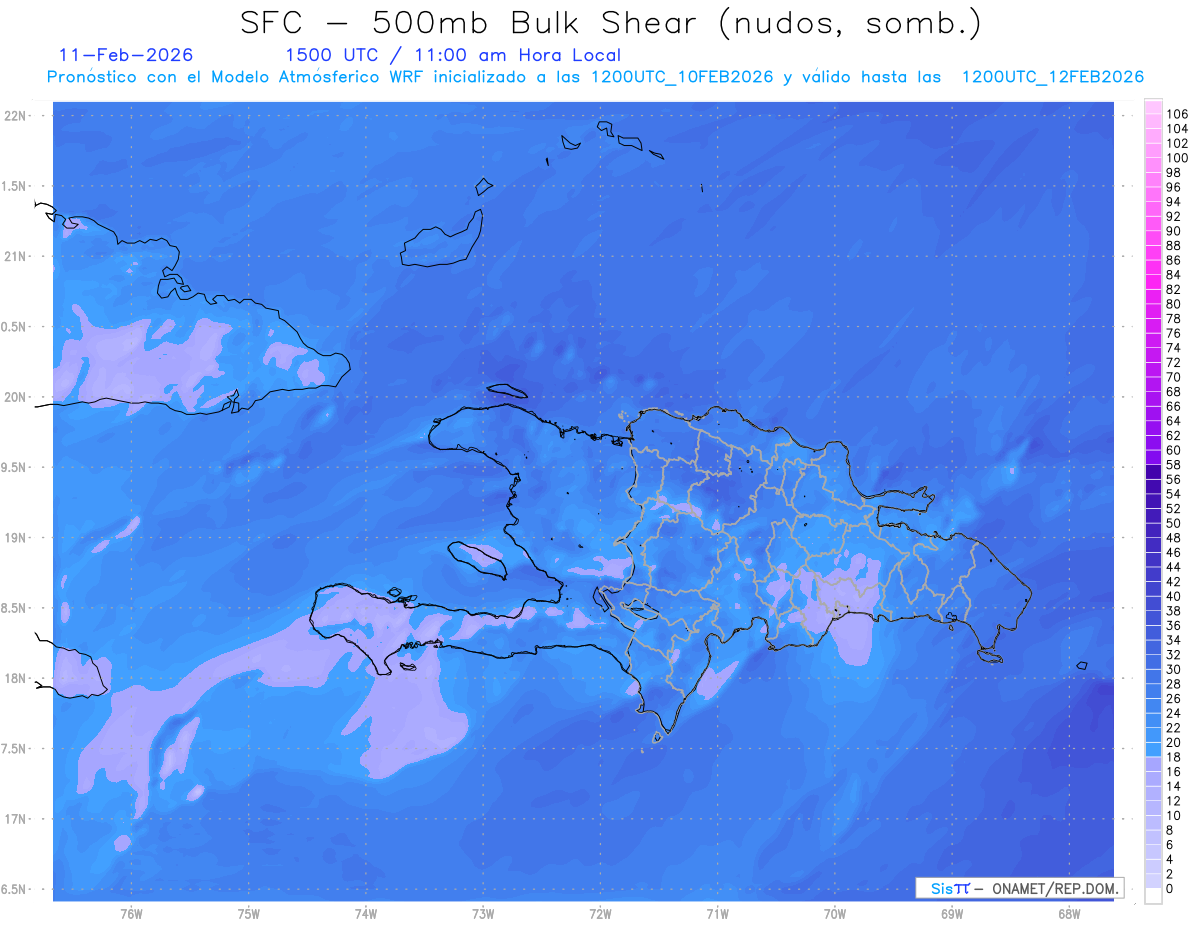The width and height of the screenshot is (1200, 927).
Task: Click the '75W' longitude axis label
Action: coord(248,914)
